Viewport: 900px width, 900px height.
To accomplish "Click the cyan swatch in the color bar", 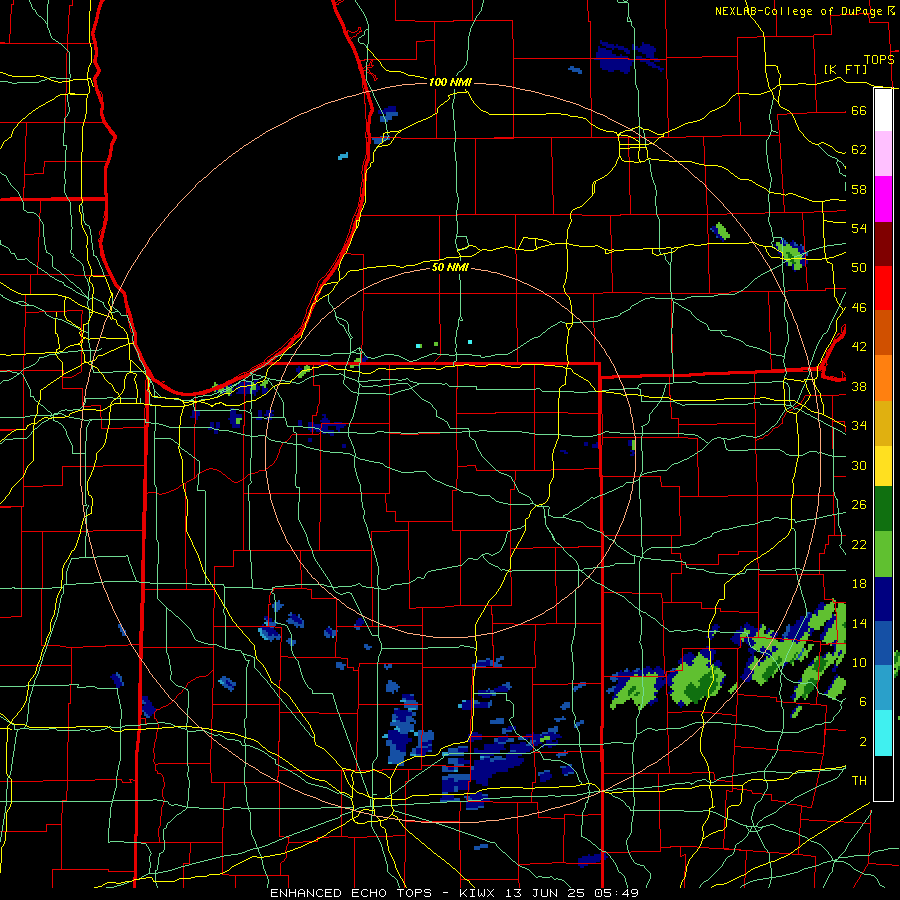I will 883,733.
